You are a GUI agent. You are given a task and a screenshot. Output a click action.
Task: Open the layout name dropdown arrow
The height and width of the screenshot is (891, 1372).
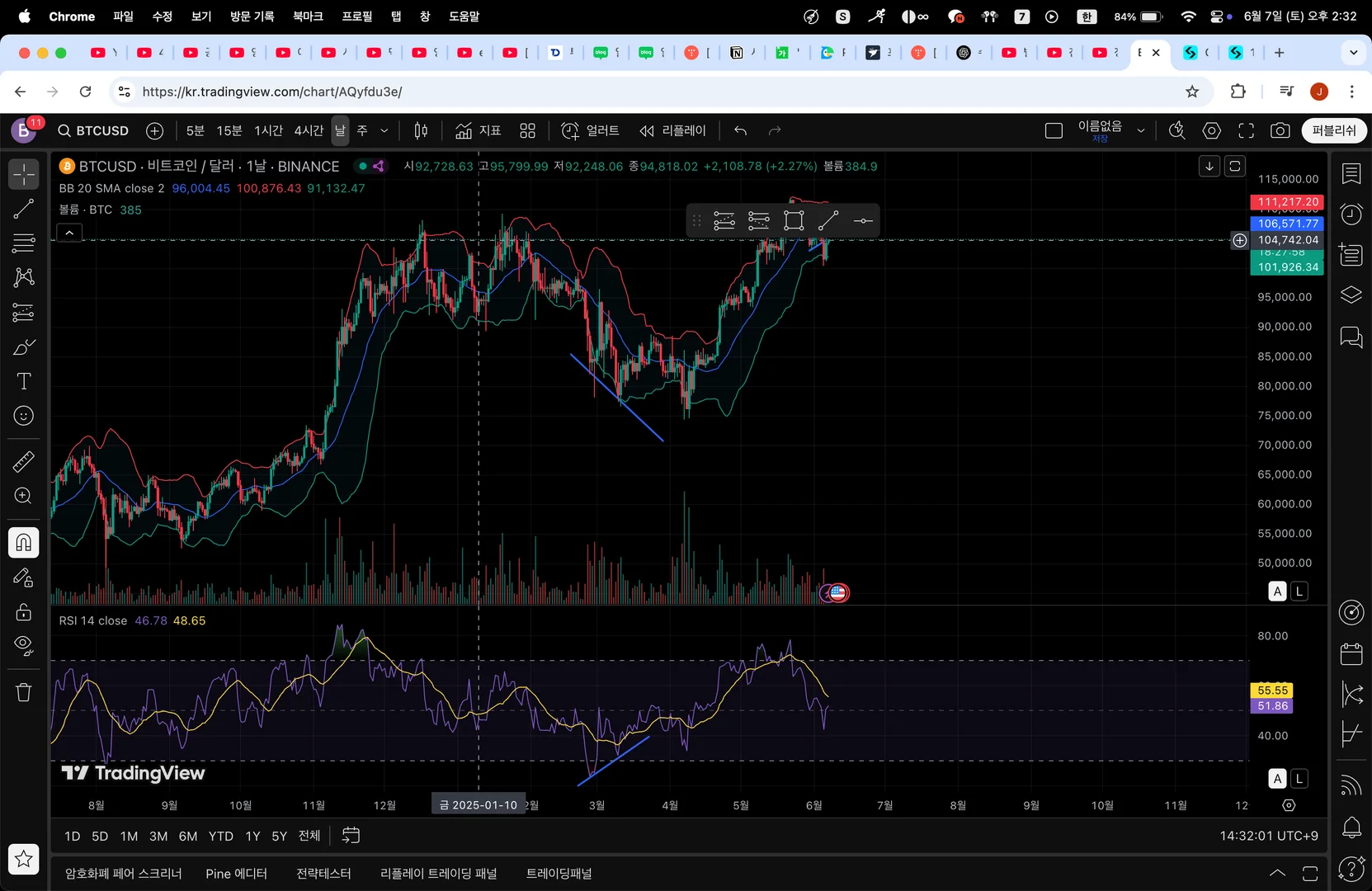click(x=1141, y=130)
